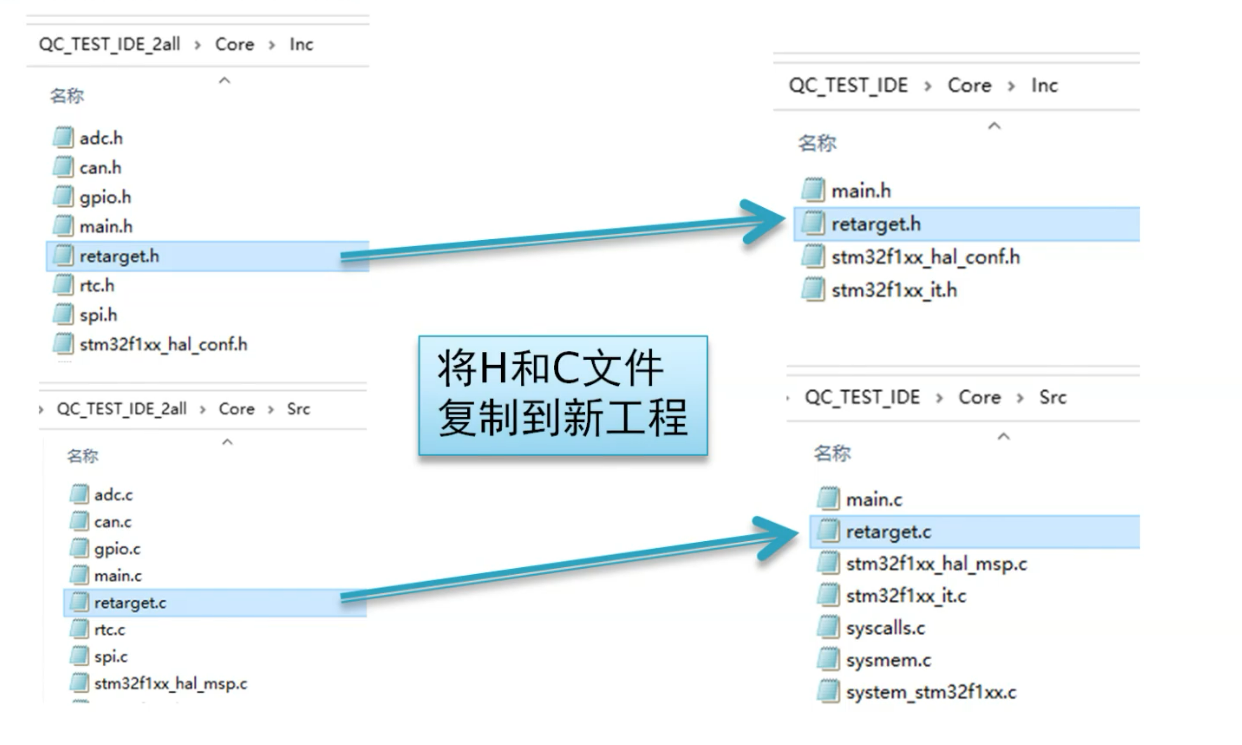Click stm32f1xx_it.c file icon

click(x=828, y=596)
